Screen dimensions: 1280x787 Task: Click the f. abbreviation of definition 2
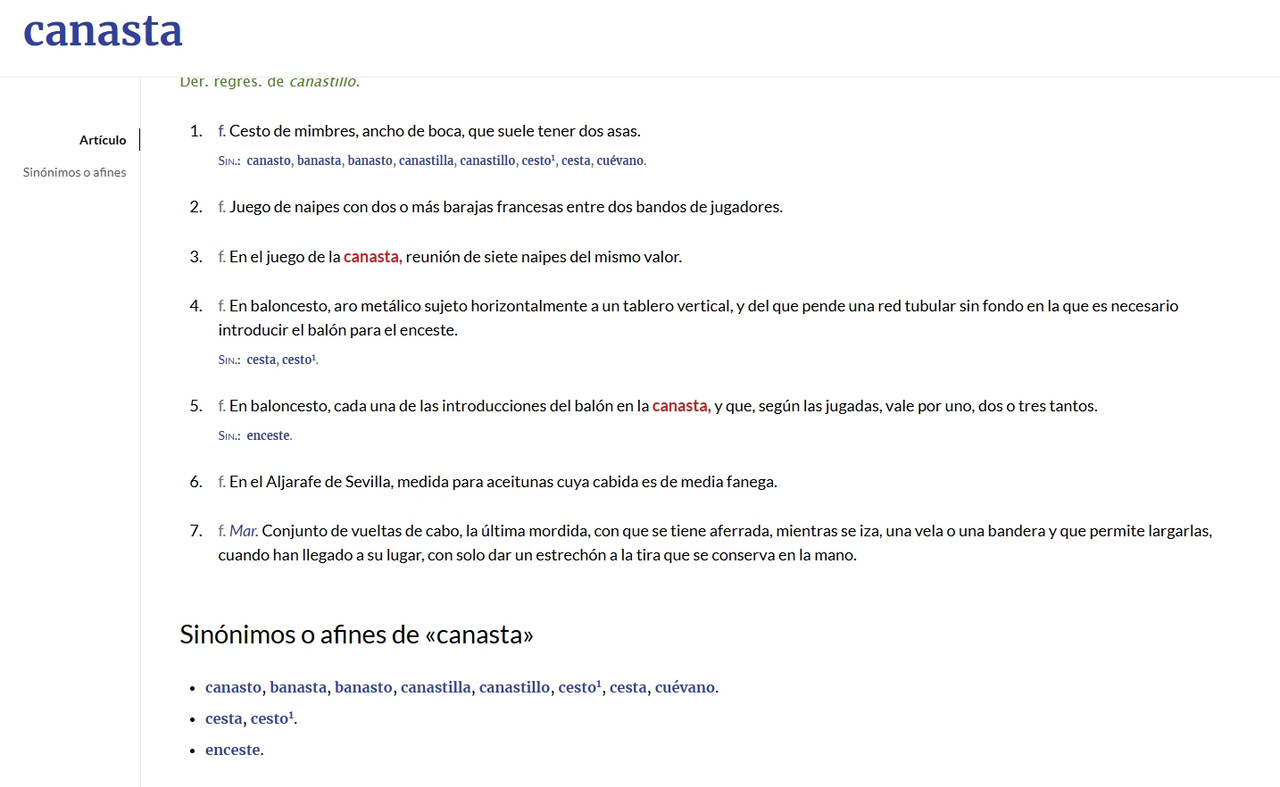click(222, 207)
